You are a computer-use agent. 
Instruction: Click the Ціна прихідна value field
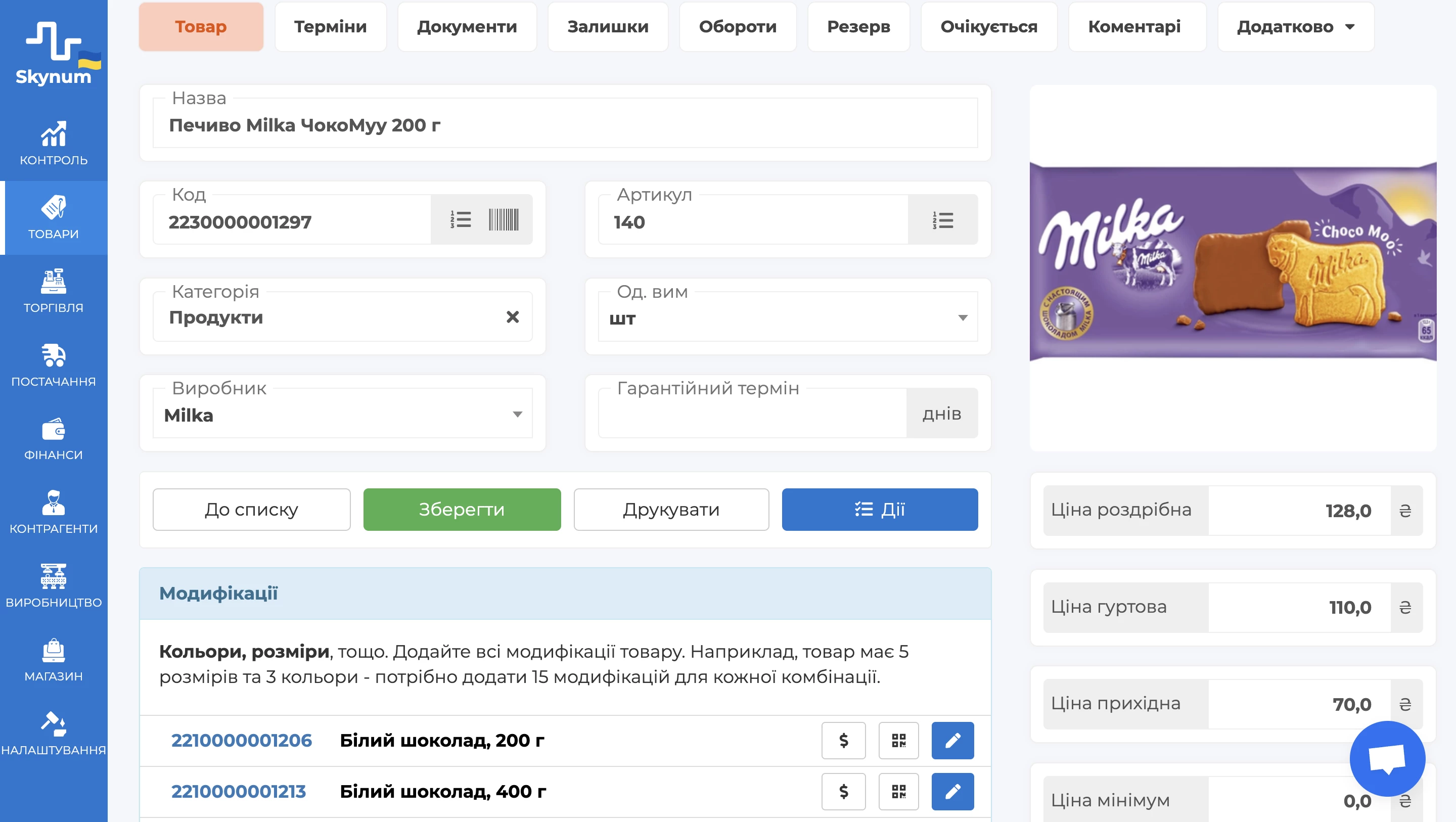(x=1299, y=704)
